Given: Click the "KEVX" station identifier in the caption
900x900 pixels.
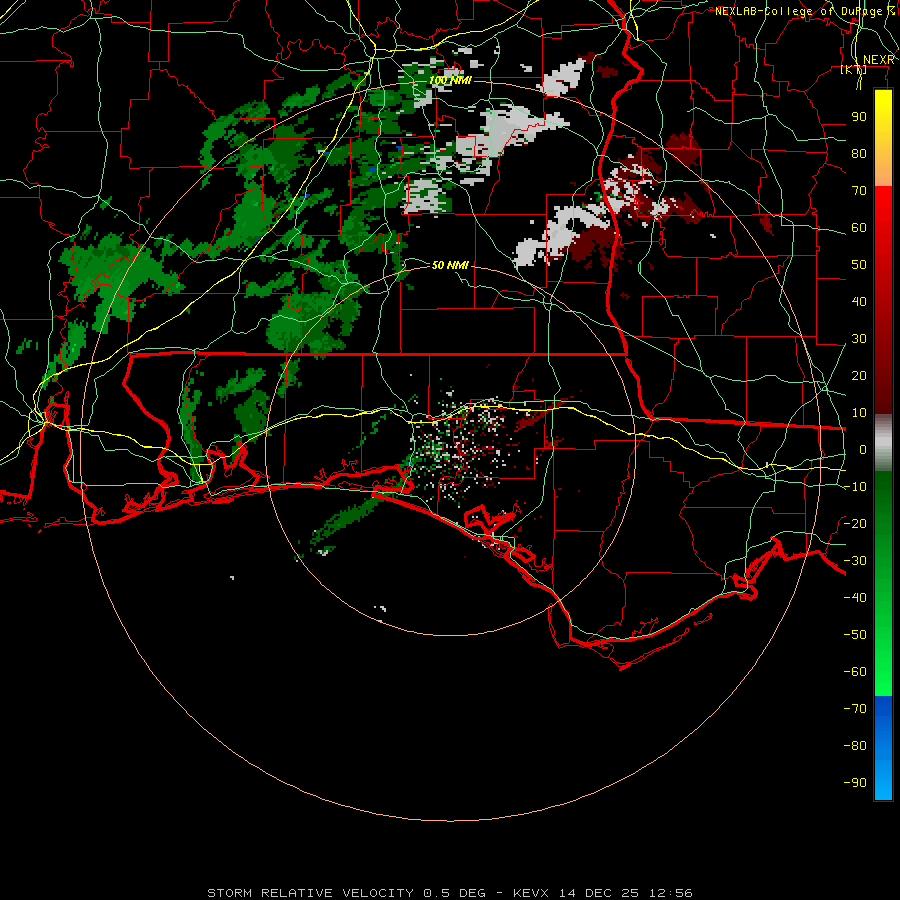Looking at the screenshot, I should [531, 893].
